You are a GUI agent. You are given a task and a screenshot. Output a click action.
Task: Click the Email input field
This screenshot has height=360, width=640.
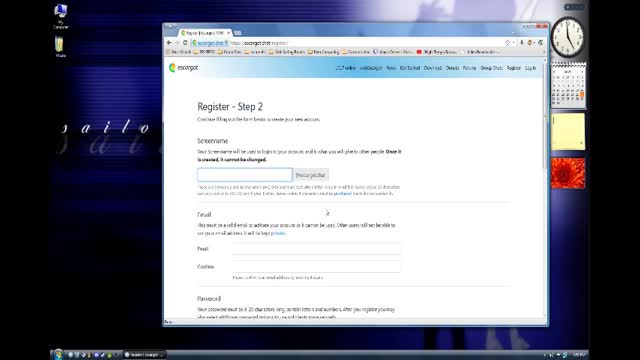316,249
